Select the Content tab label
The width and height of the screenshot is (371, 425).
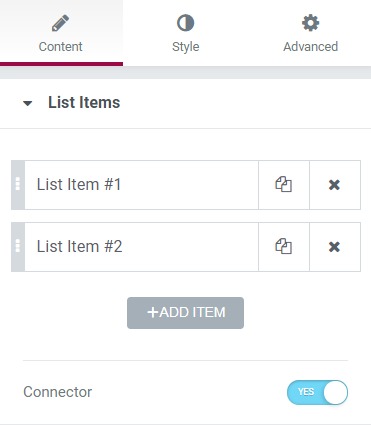(60, 47)
